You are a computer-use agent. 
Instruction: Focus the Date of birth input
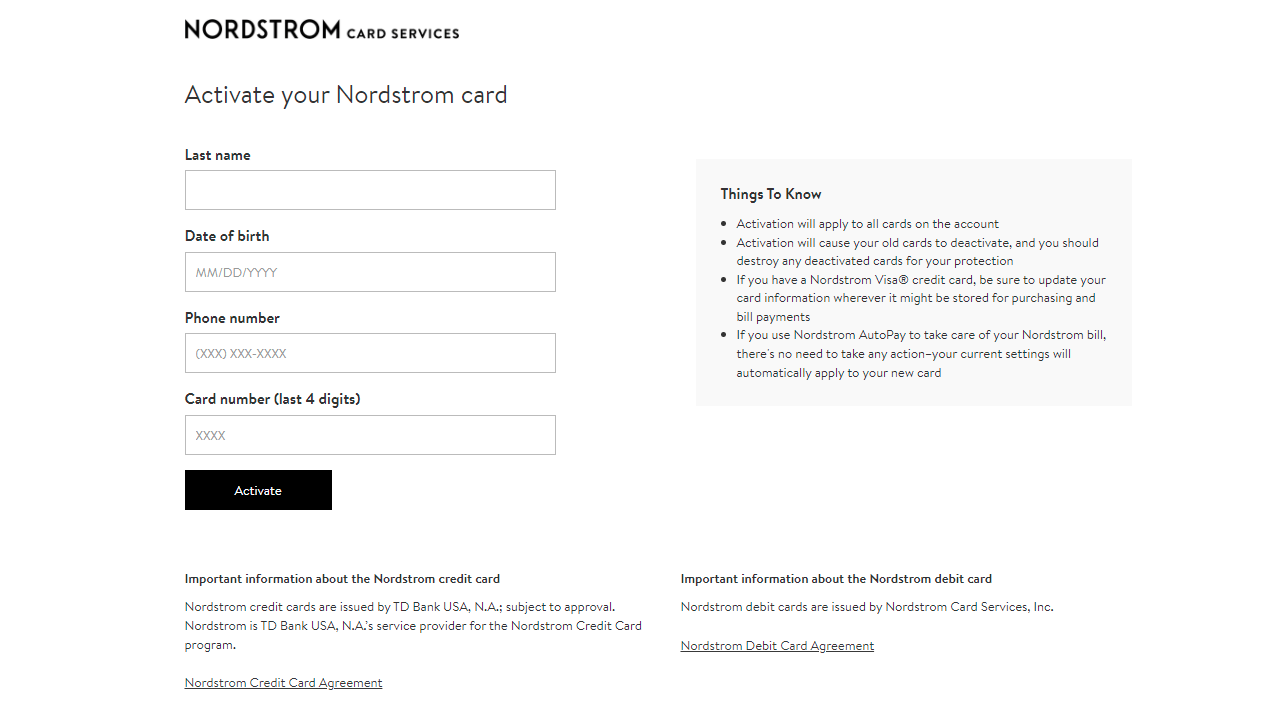[370, 272]
